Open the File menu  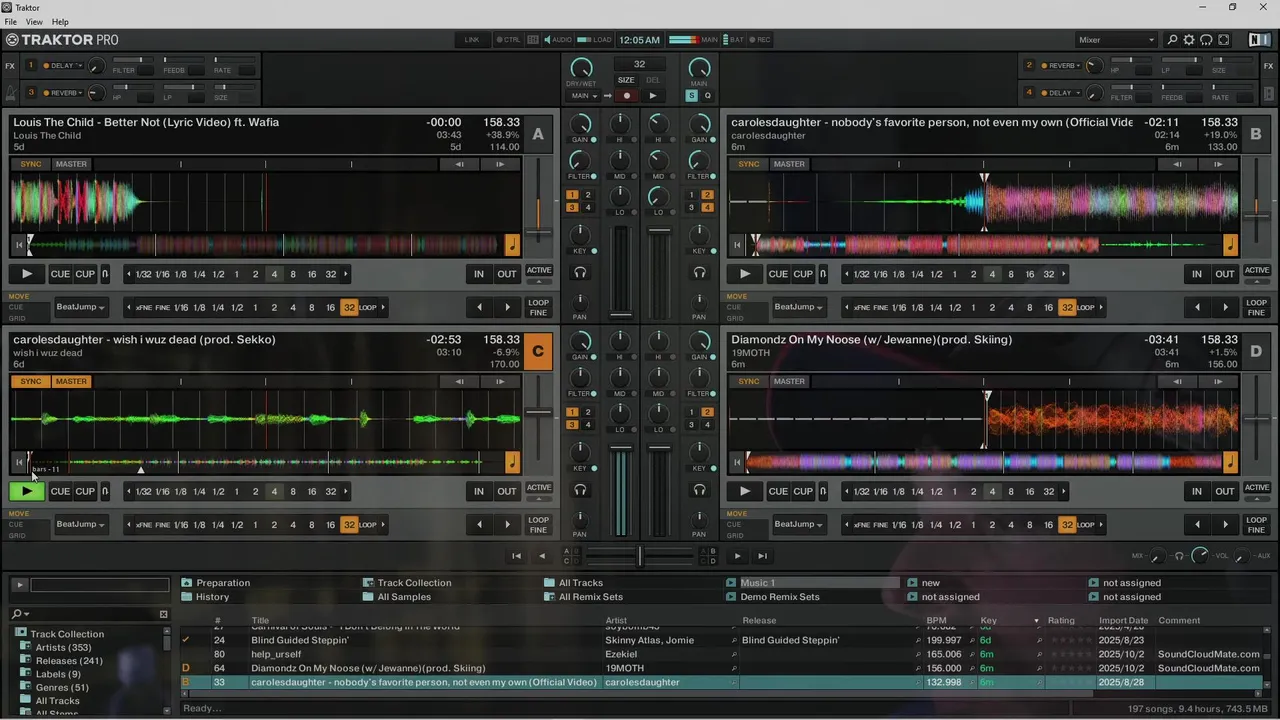tap(11, 22)
